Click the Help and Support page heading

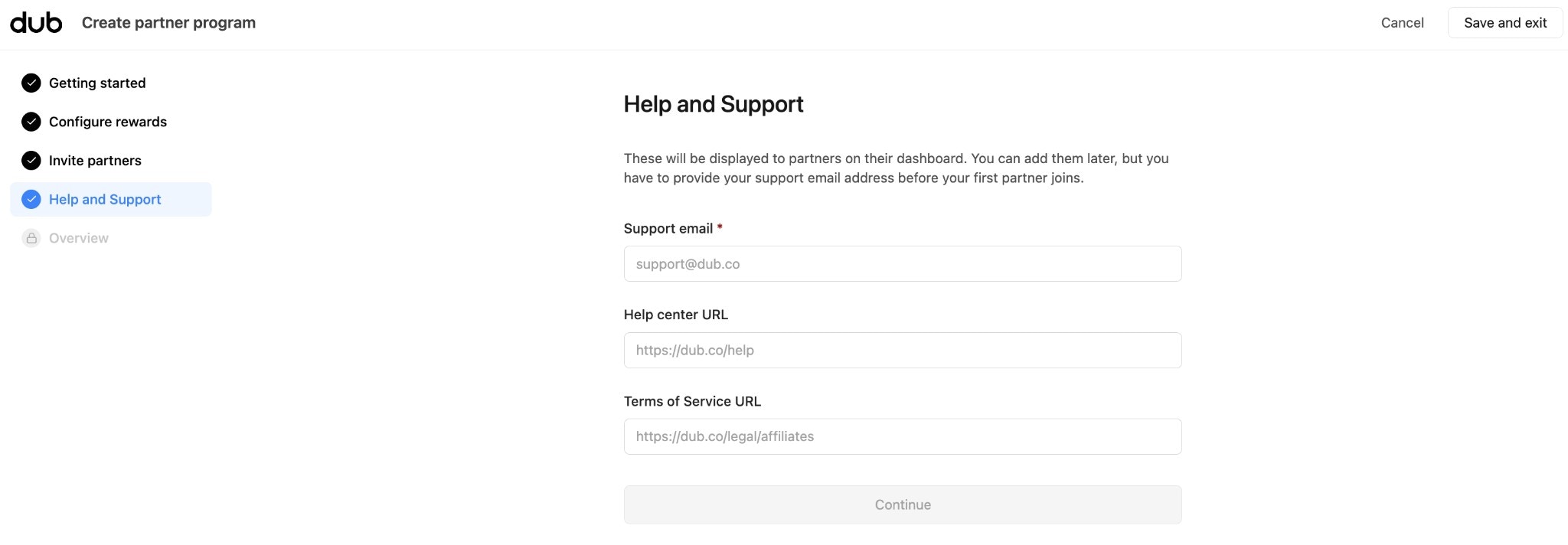(x=714, y=104)
